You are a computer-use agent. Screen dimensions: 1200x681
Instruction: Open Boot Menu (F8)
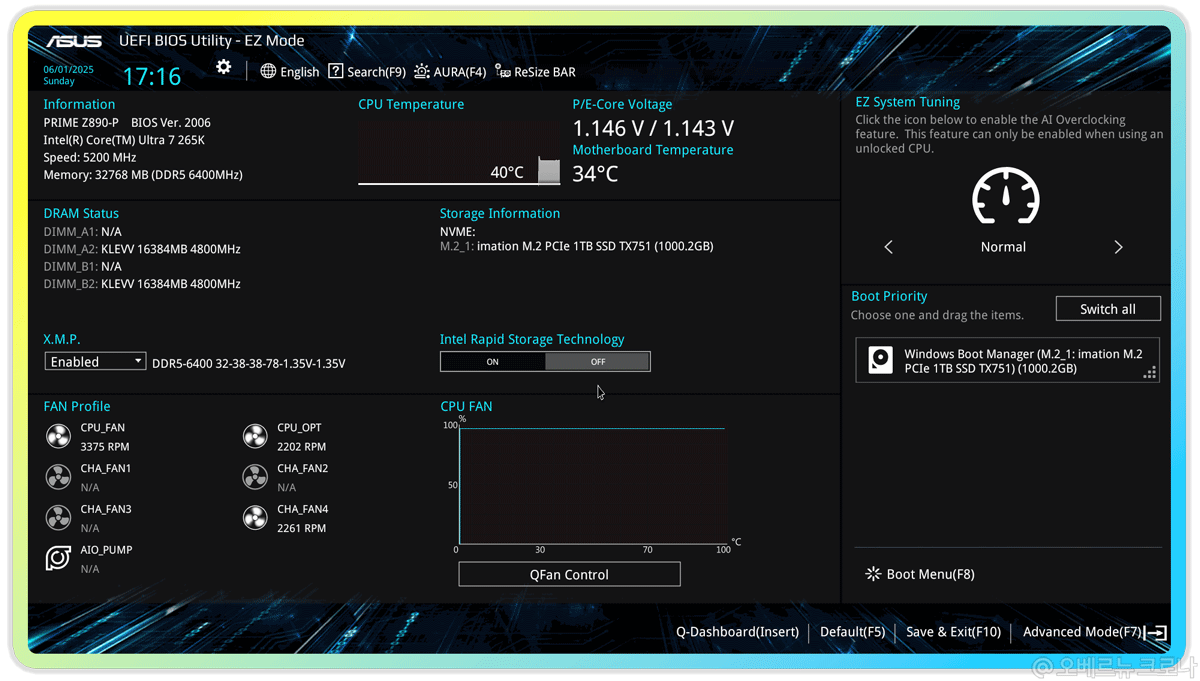pyautogui.click(x=920, y=574)
